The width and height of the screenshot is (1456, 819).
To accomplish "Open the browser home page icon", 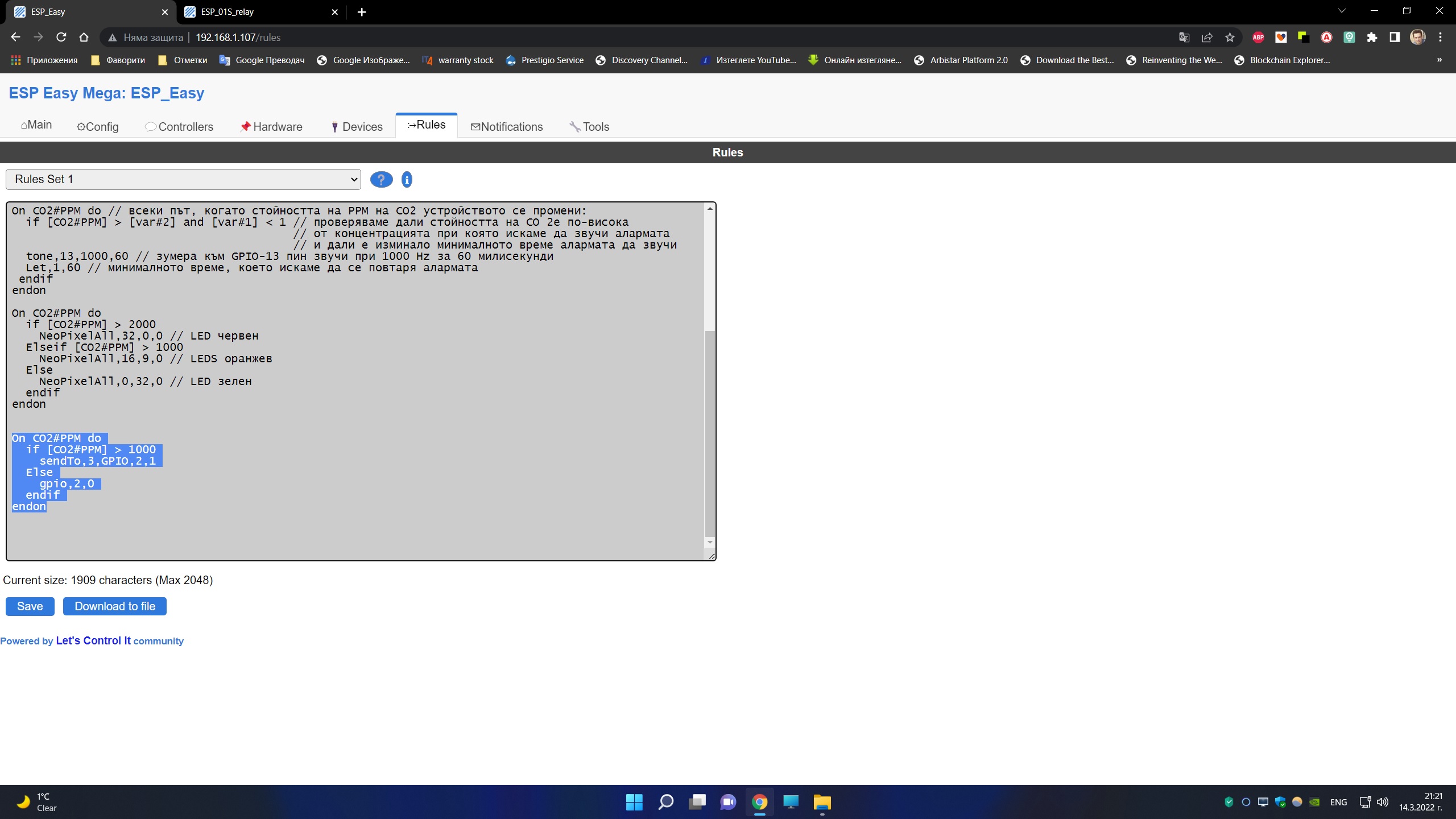I will tap(84, 38).
